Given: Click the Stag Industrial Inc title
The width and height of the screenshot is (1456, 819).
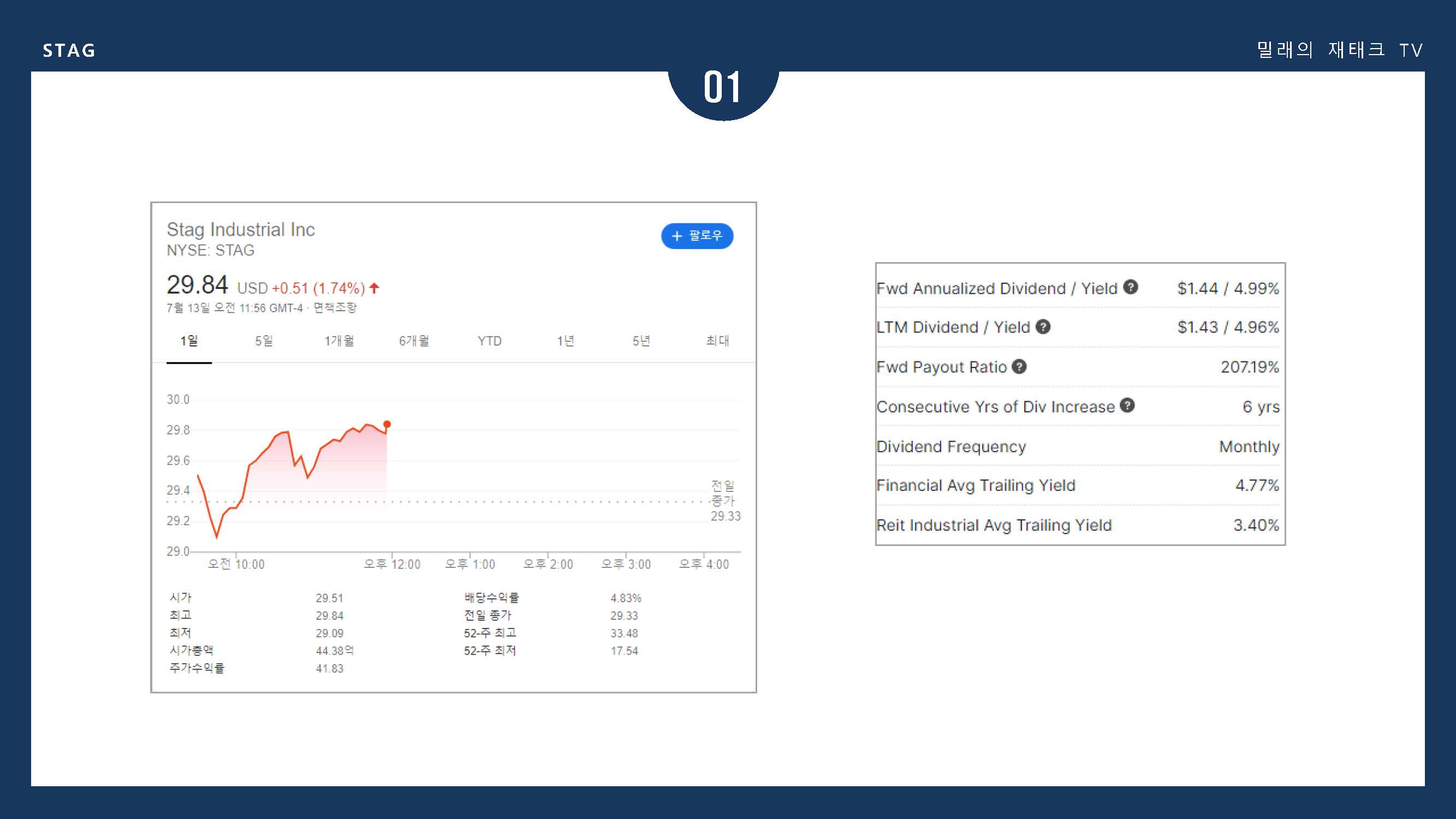Looking at the screenshot, I should tap(241, 229).
